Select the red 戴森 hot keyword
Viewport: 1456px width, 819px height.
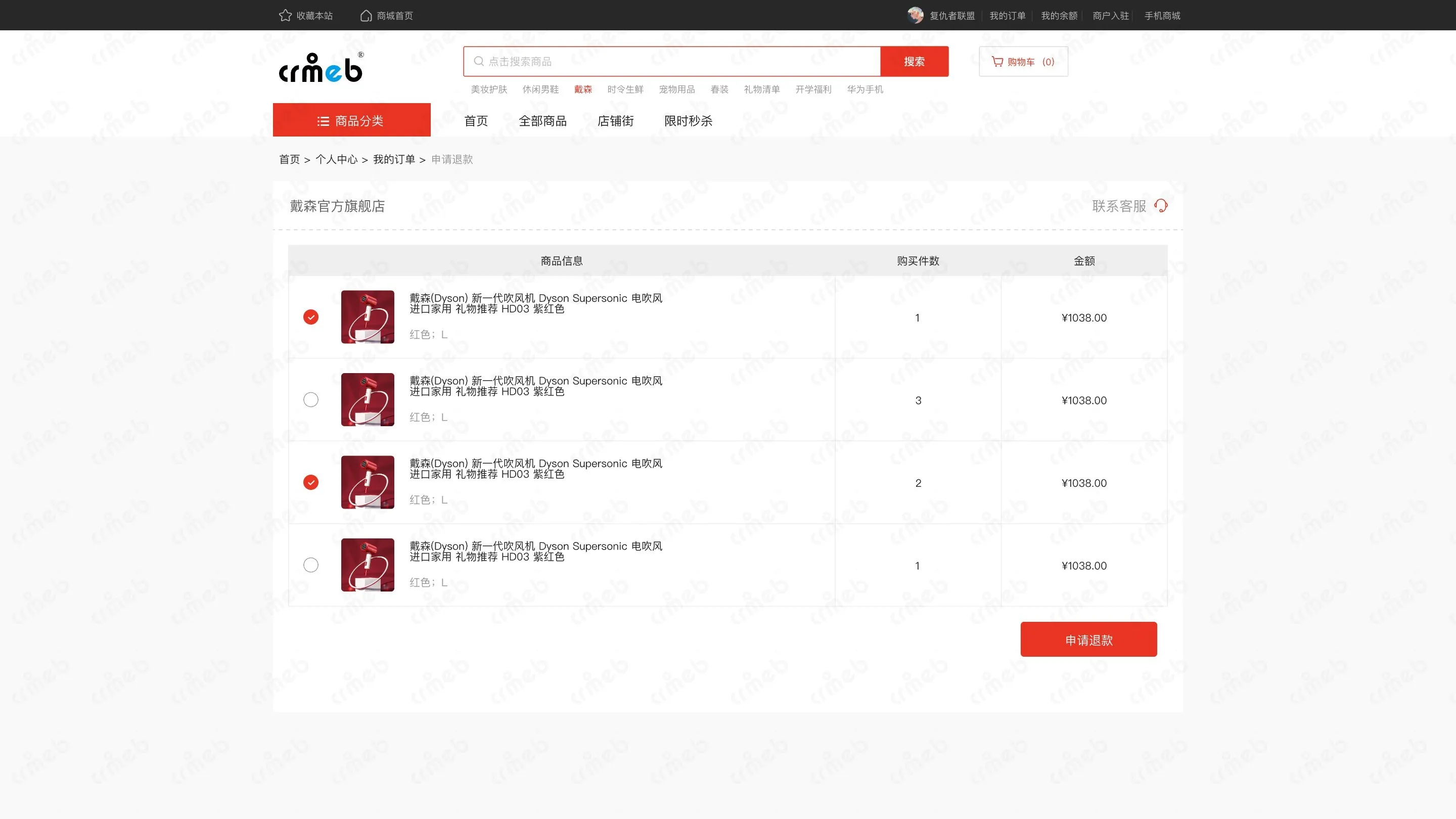[x=583, y=89]
